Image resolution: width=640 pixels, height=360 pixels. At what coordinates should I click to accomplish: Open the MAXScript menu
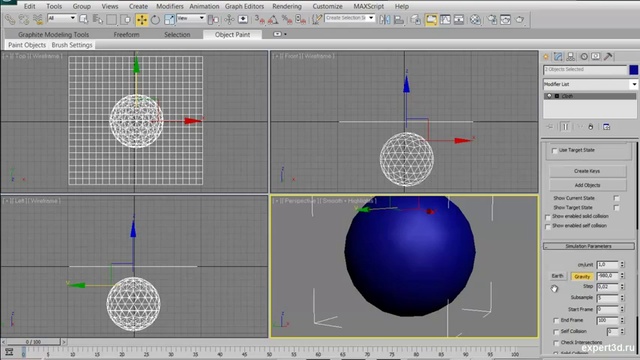[369, 6]
